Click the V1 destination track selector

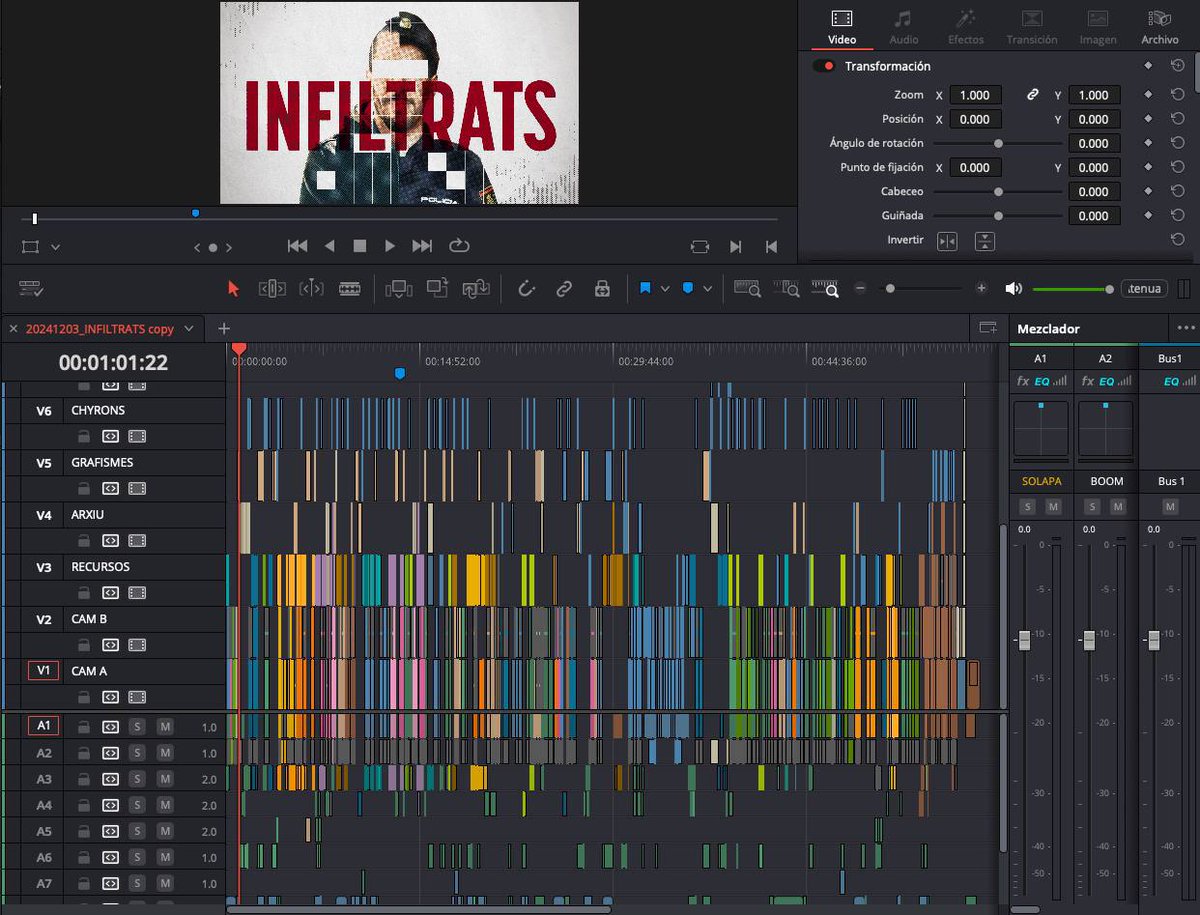click(43, 671)
